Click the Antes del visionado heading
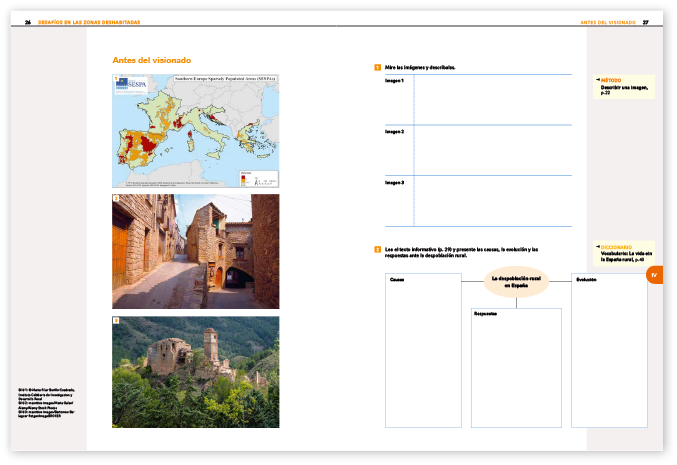This screenshot has height=465, width=677. coord(152,60)
